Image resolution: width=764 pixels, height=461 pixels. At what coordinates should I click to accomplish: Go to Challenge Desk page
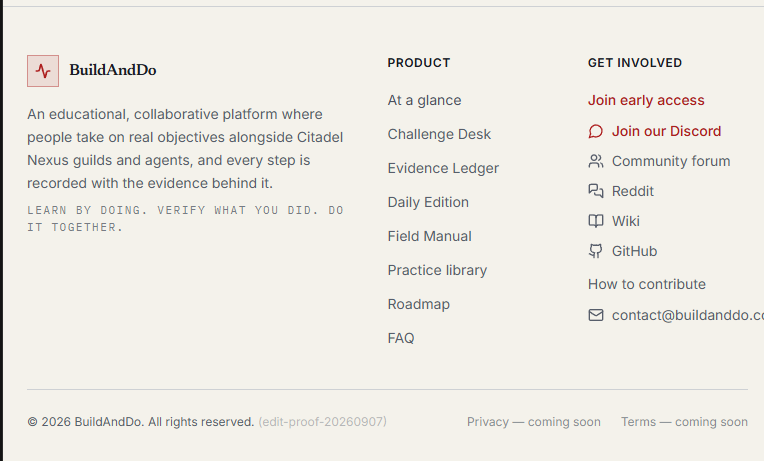point(439,134)
